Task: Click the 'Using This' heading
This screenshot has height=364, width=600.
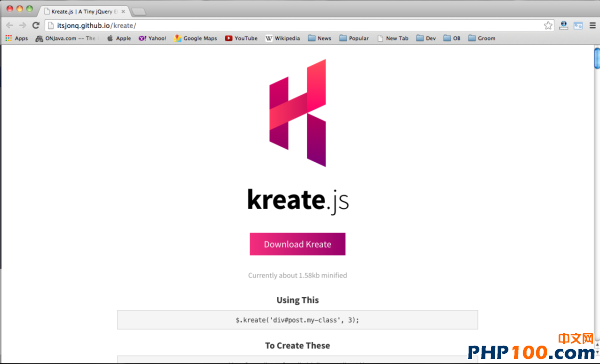Action: tap(298, 300)
